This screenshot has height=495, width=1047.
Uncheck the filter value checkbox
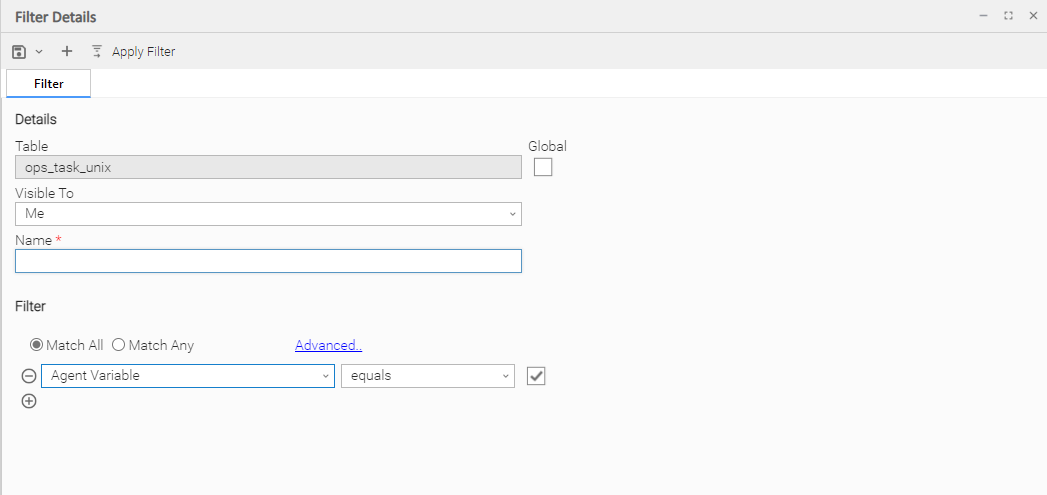pyautogui.click(x=536, y=376)
